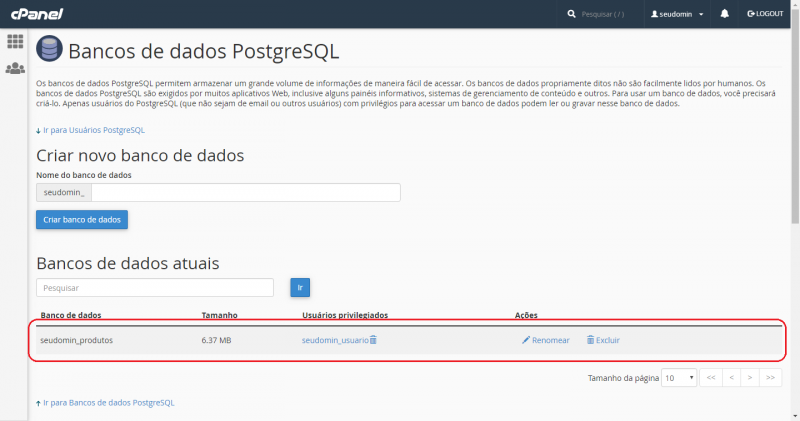Click the Excluir trash icon
Screen dimensions: 800x421
590,340
